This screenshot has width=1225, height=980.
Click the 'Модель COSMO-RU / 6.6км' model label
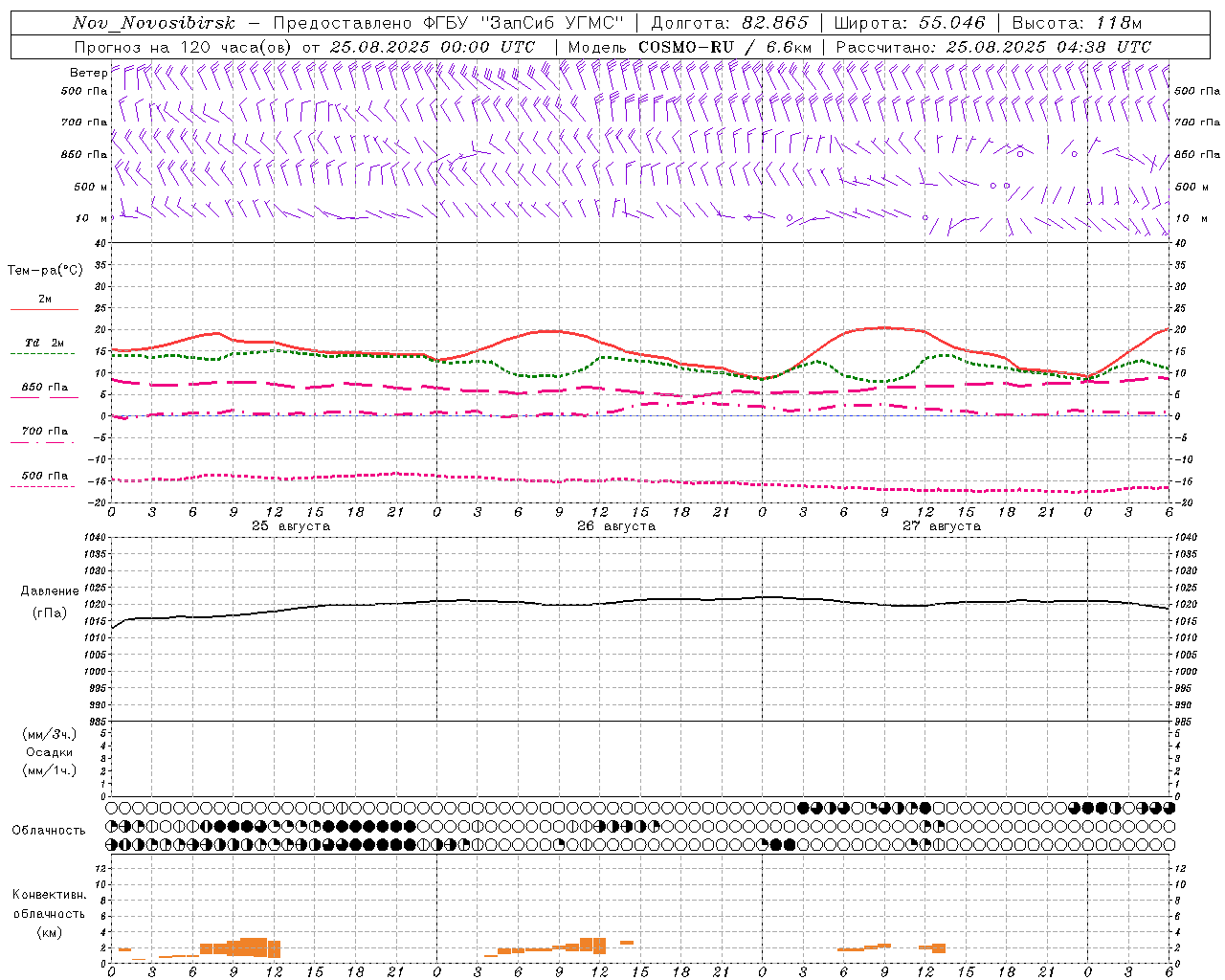(690, 47)
